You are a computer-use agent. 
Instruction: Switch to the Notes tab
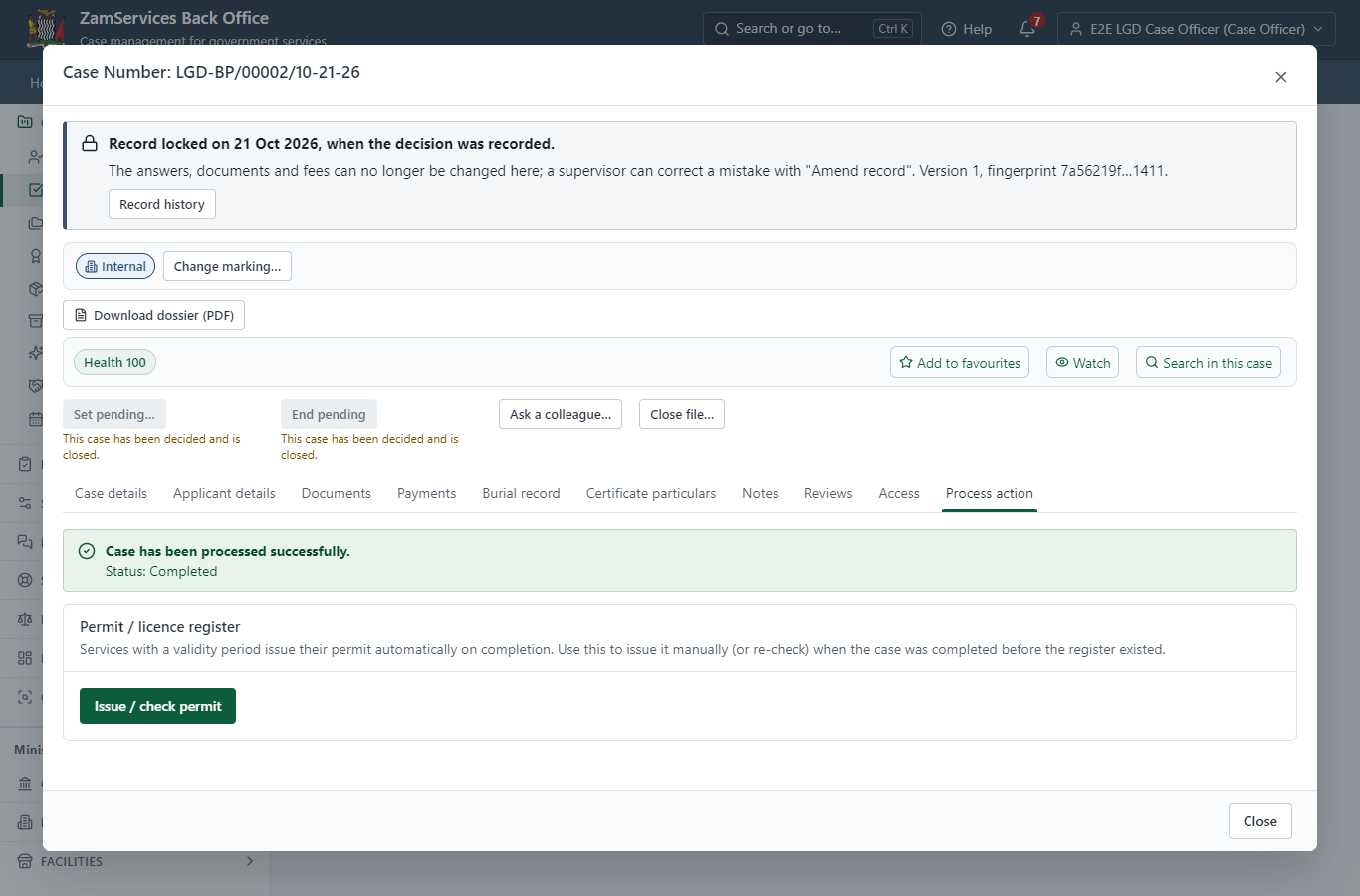(760, 493)
